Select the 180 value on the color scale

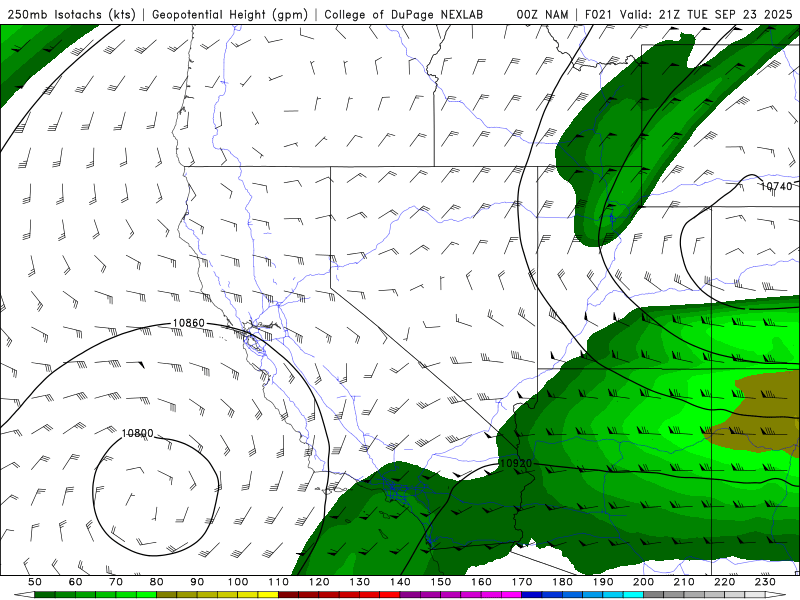(563, 582)
